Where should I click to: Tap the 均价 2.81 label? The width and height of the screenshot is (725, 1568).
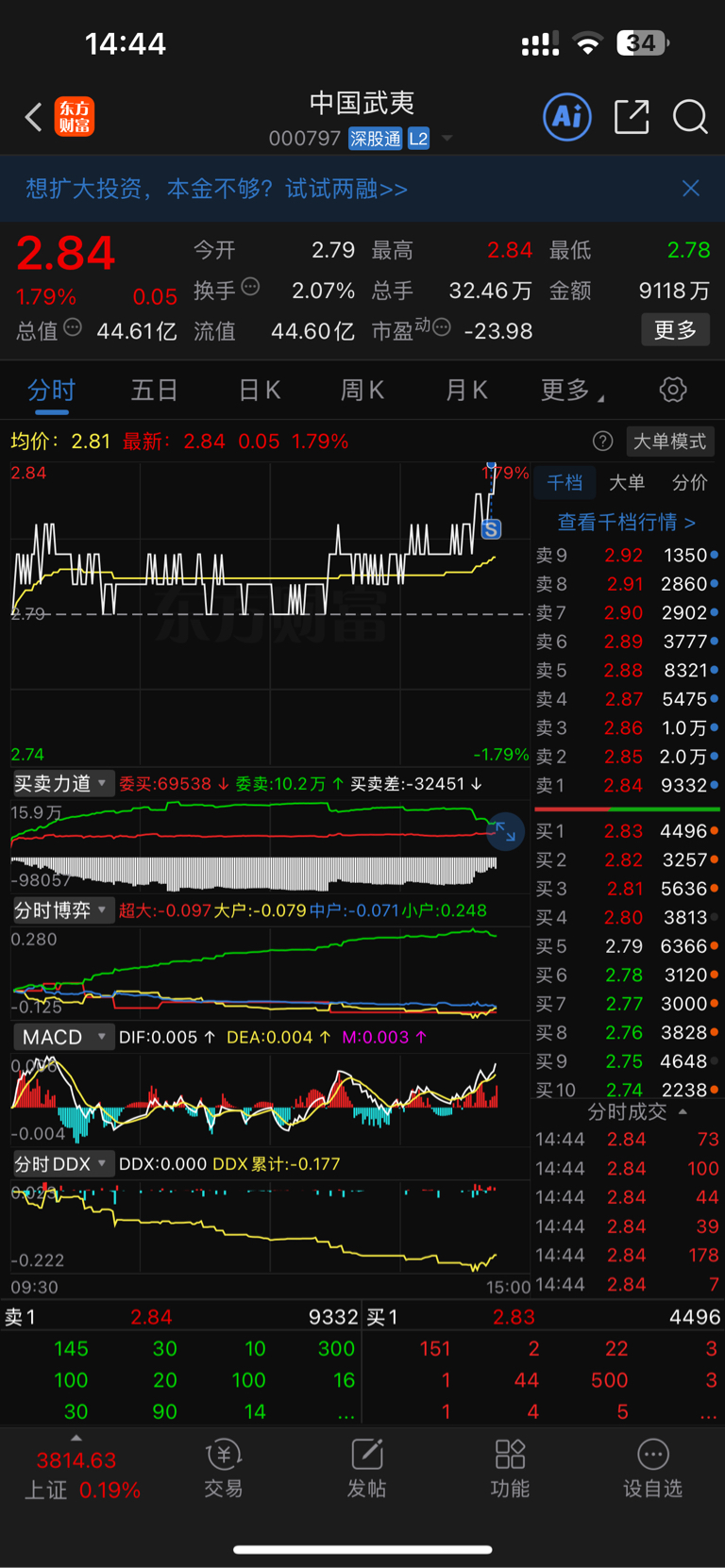click(x=60, y=442)
